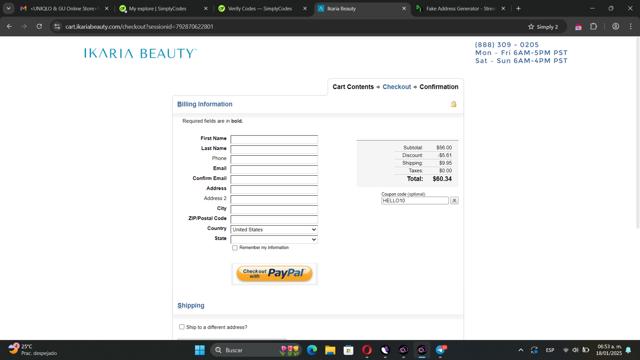Viewport: 640px width, 360px height.
Task: Click the Ikaria Beauty logo
Action: click(x=140, y=53)
